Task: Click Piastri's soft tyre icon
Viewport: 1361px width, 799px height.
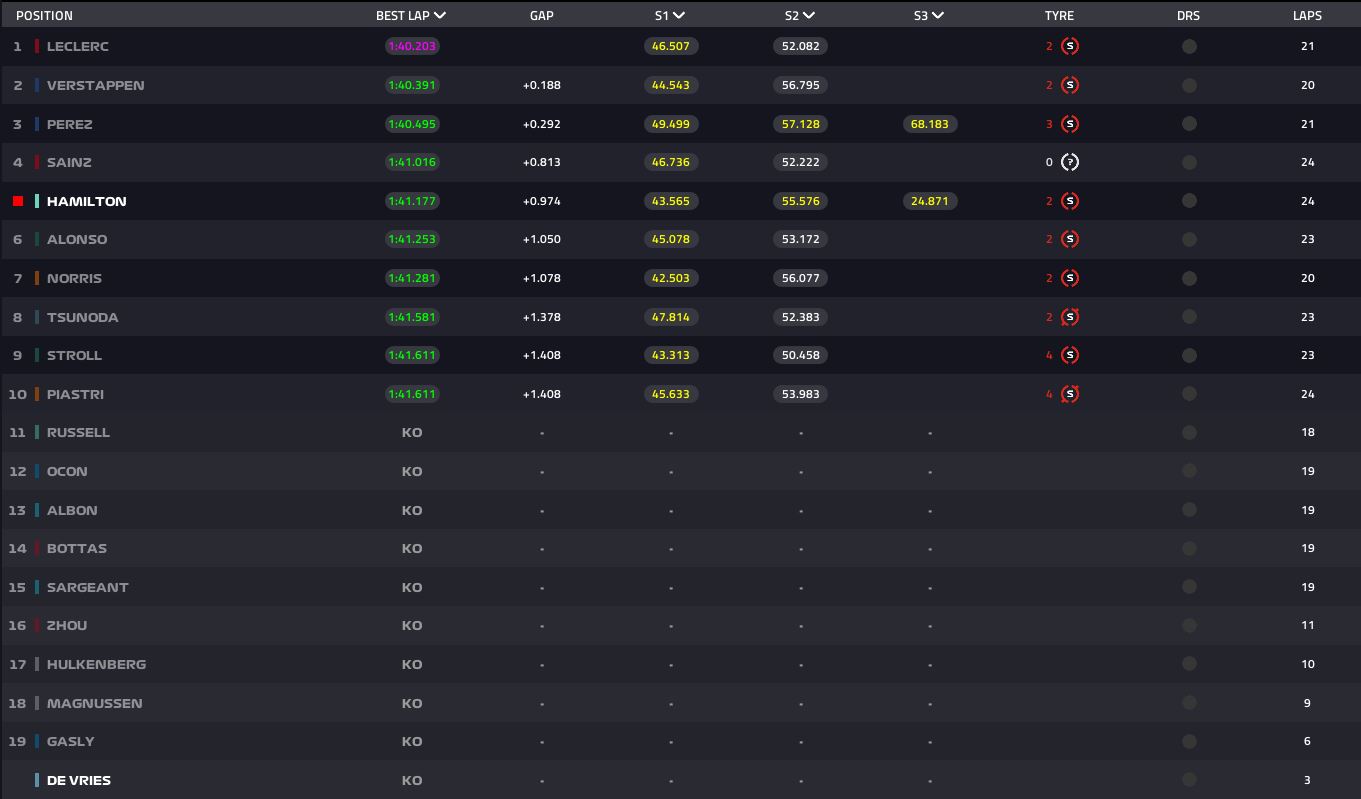Action: coord(1070,394)
